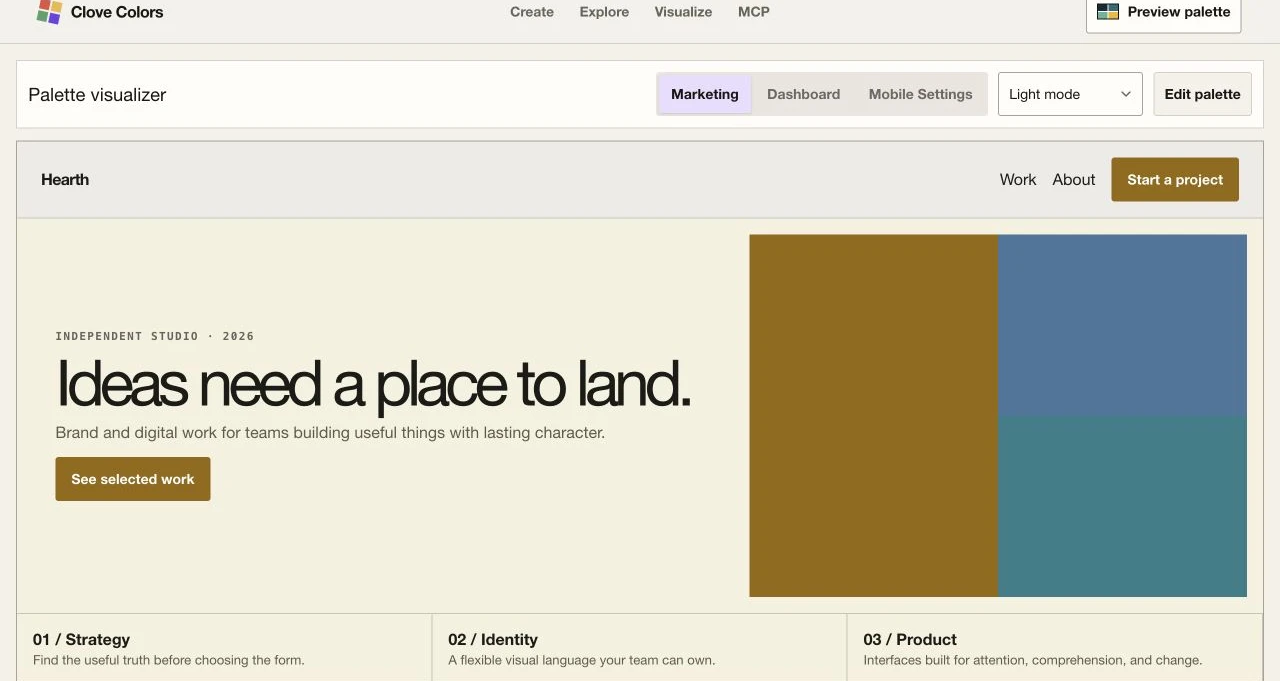
Task: Switch to the Mobile Settings tab
Action: tap(920, 94)
